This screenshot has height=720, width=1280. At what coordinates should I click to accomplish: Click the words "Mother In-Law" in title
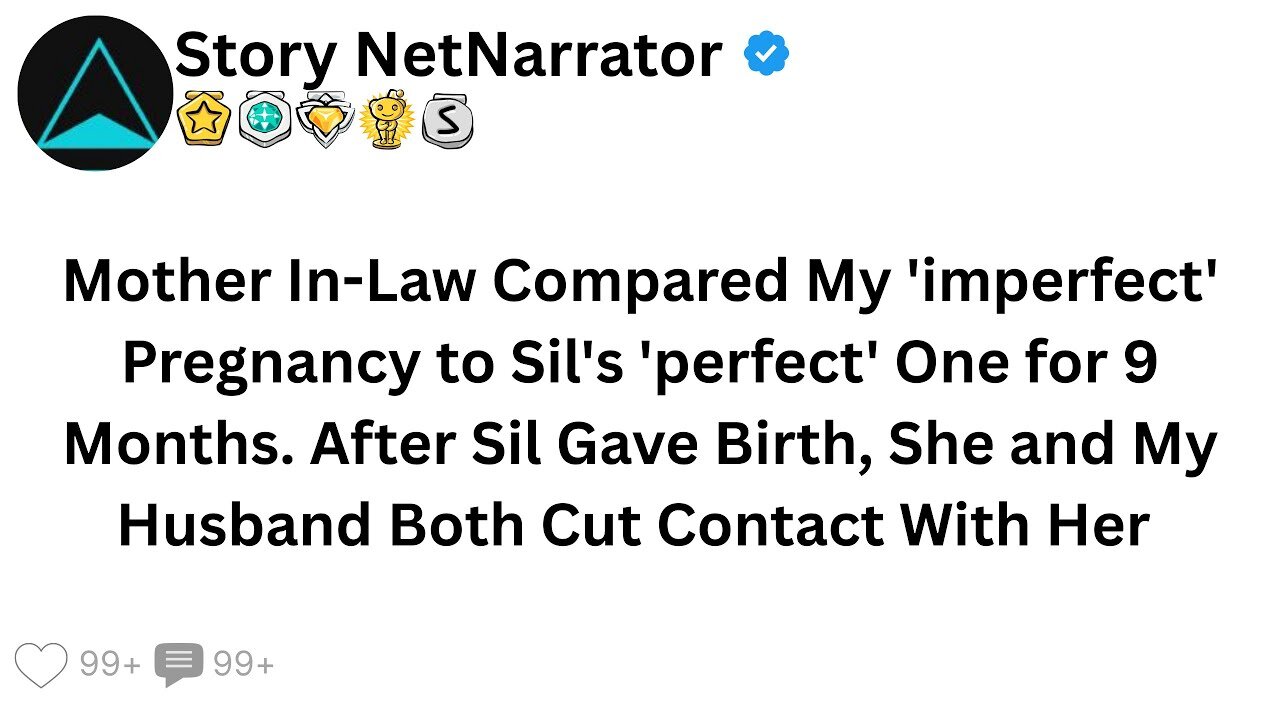coord(270,283)
